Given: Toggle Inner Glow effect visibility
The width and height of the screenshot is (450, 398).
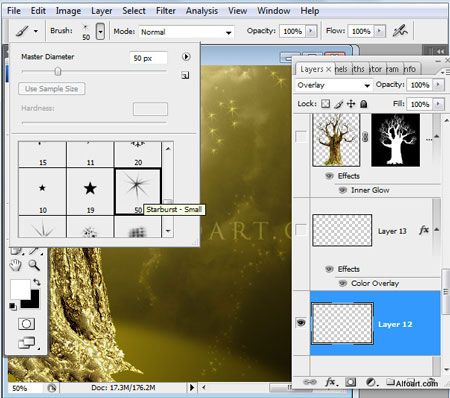Looking at the screenshot, I should [x=343, y=190].
